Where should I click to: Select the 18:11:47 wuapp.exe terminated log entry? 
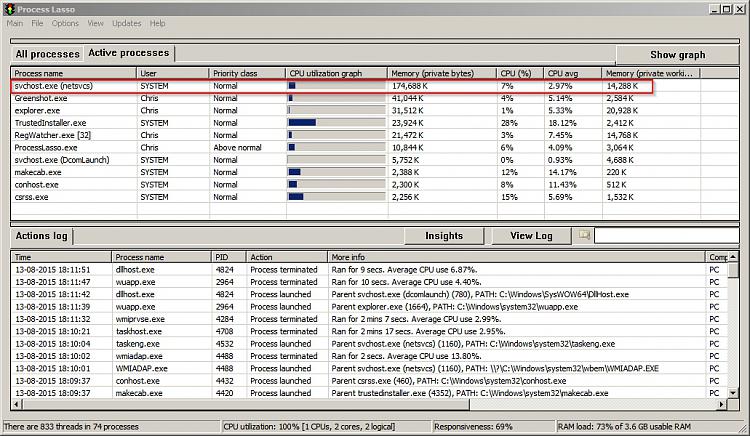tap(369, 282)
